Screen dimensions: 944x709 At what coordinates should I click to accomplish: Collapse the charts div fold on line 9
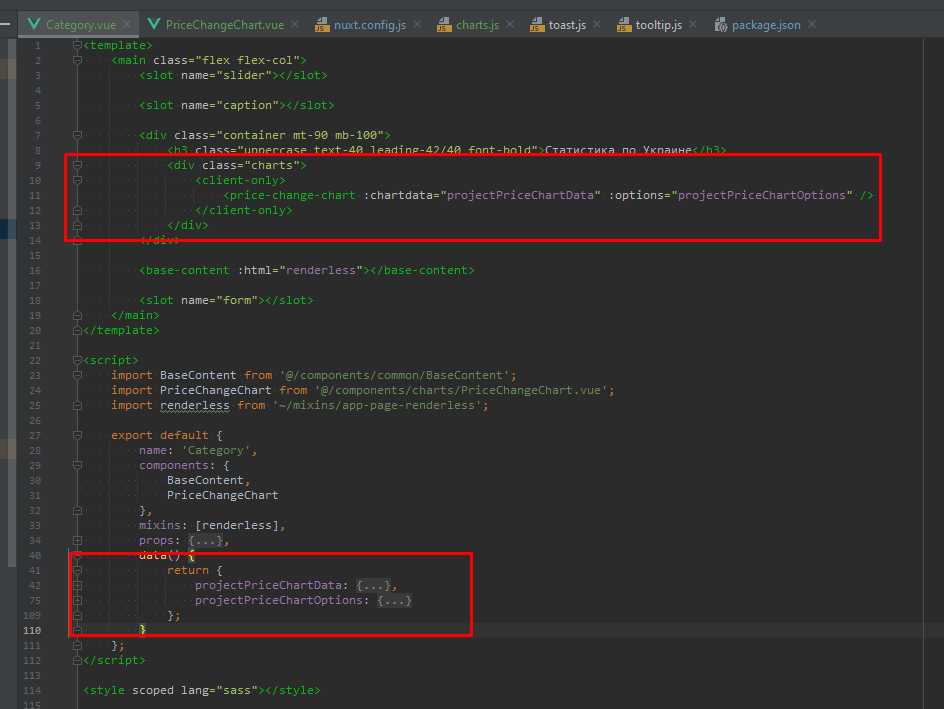coord(77,165)
